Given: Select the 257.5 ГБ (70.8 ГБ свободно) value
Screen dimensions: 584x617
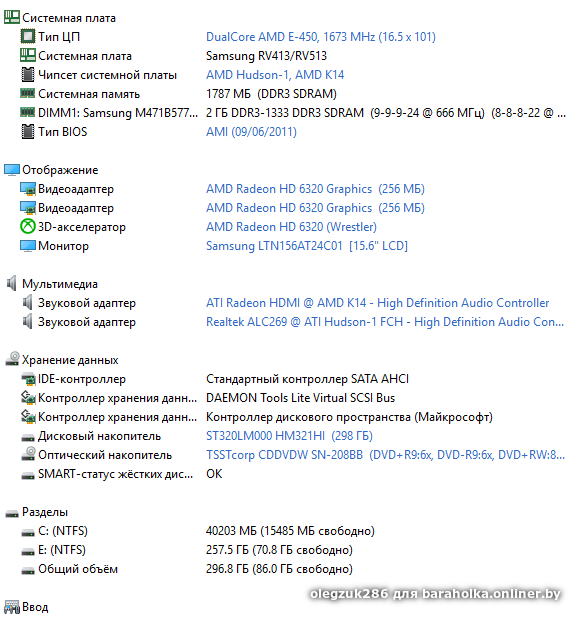Looking at the screenshot, I should click(279, 549).
